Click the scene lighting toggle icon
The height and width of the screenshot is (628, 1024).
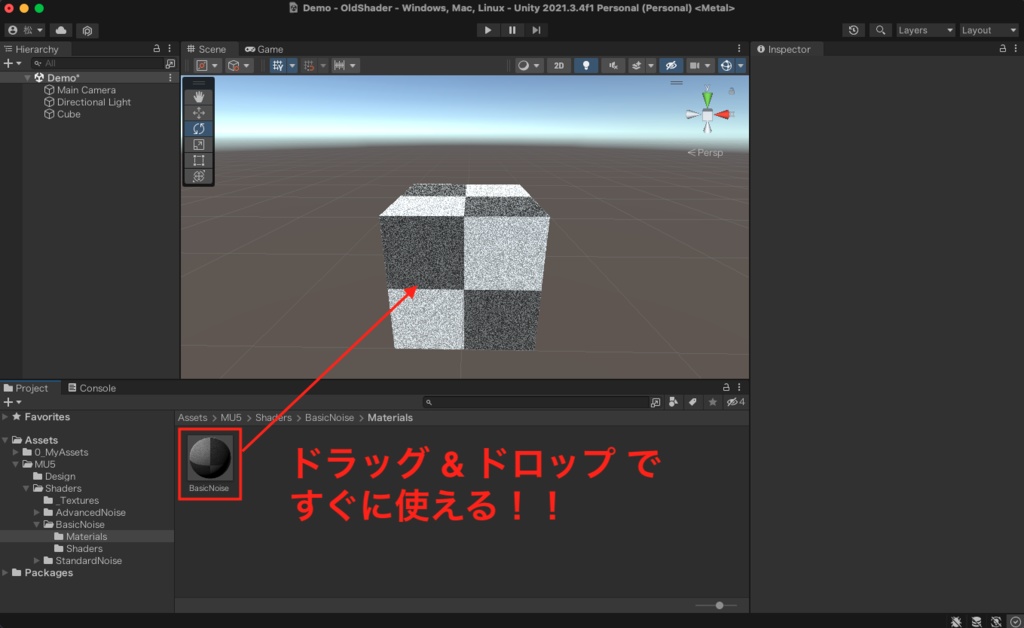coord(586,65)
